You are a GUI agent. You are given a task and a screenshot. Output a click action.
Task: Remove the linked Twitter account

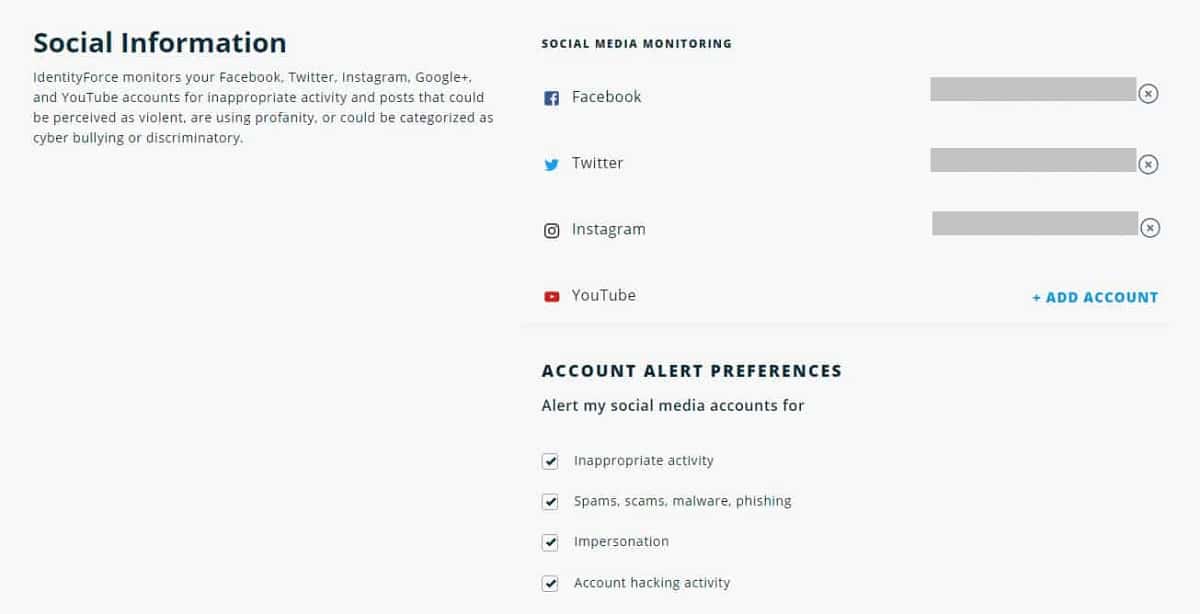tap(1149, 164)
